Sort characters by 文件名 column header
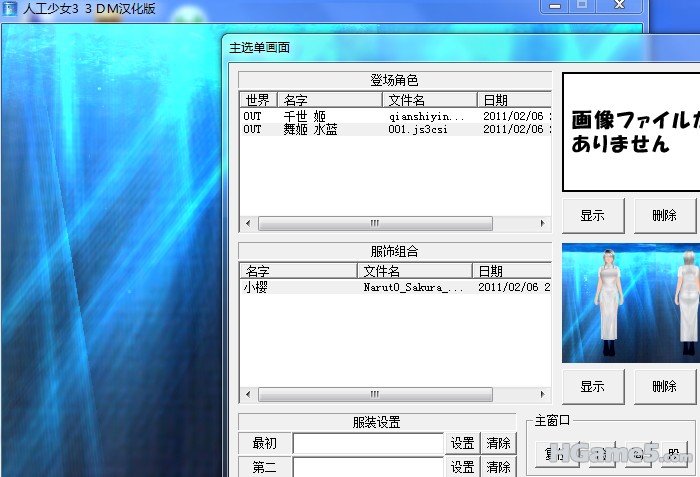The height and width of the screenshot is (477, 700). pos(429,100)
